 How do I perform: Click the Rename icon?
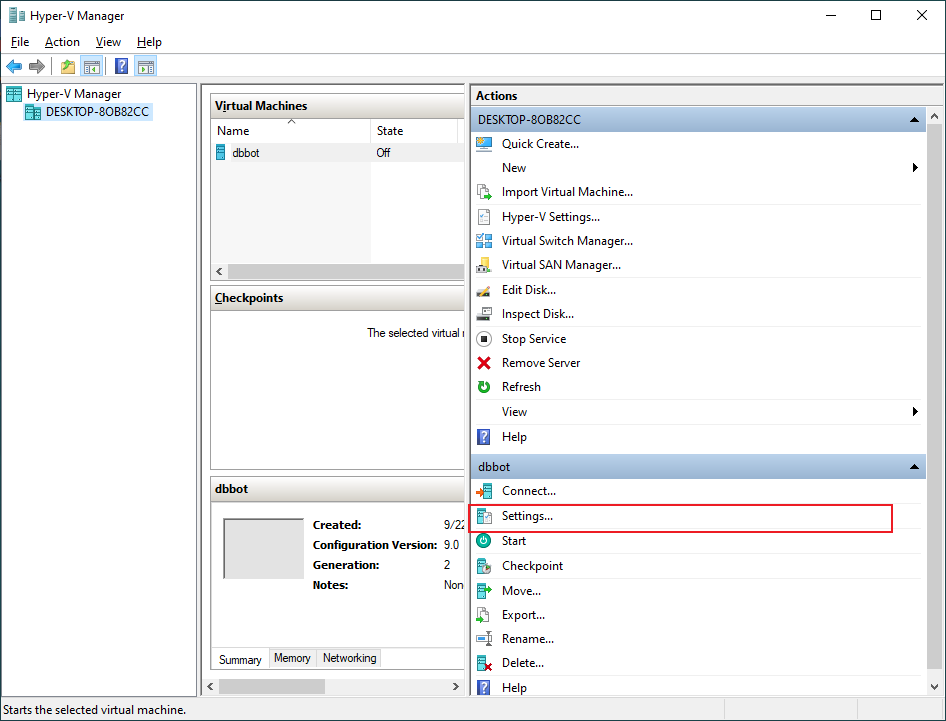484,639
